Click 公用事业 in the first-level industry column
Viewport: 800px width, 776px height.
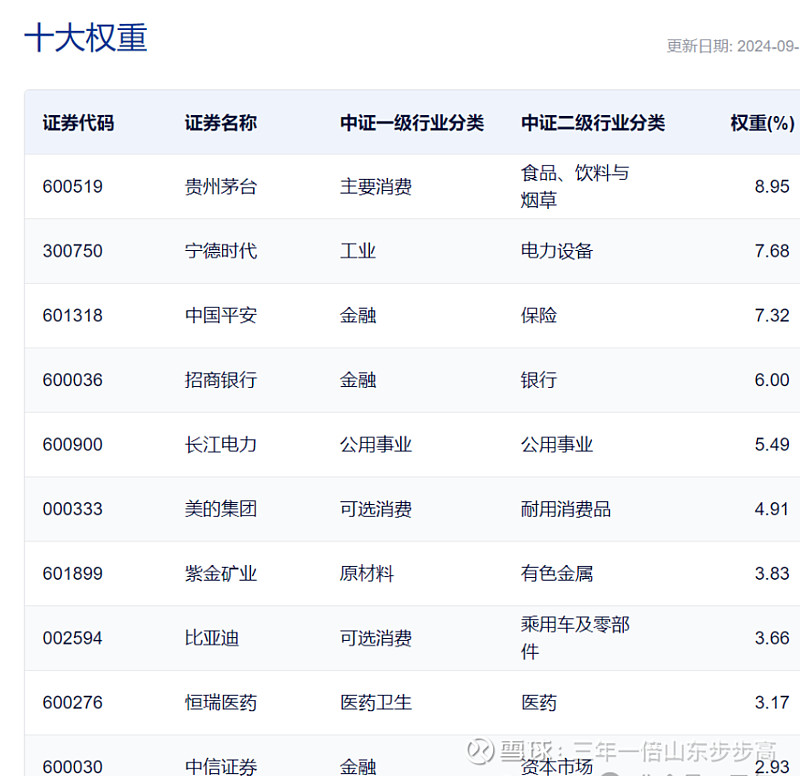point(376,445)
